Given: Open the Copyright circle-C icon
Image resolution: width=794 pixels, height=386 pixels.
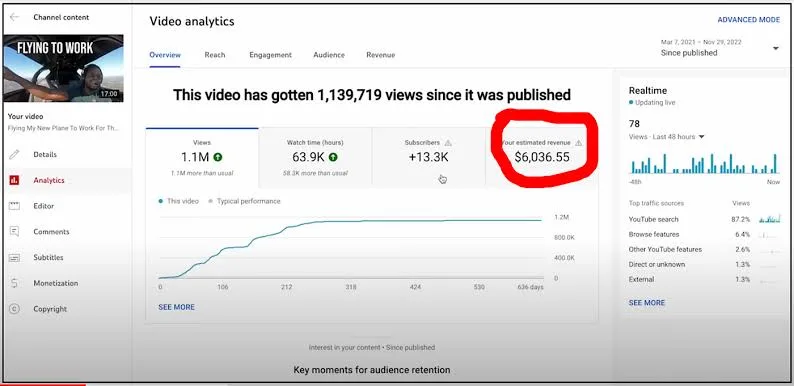Looking at the screenshot, I should coord(14,308).
